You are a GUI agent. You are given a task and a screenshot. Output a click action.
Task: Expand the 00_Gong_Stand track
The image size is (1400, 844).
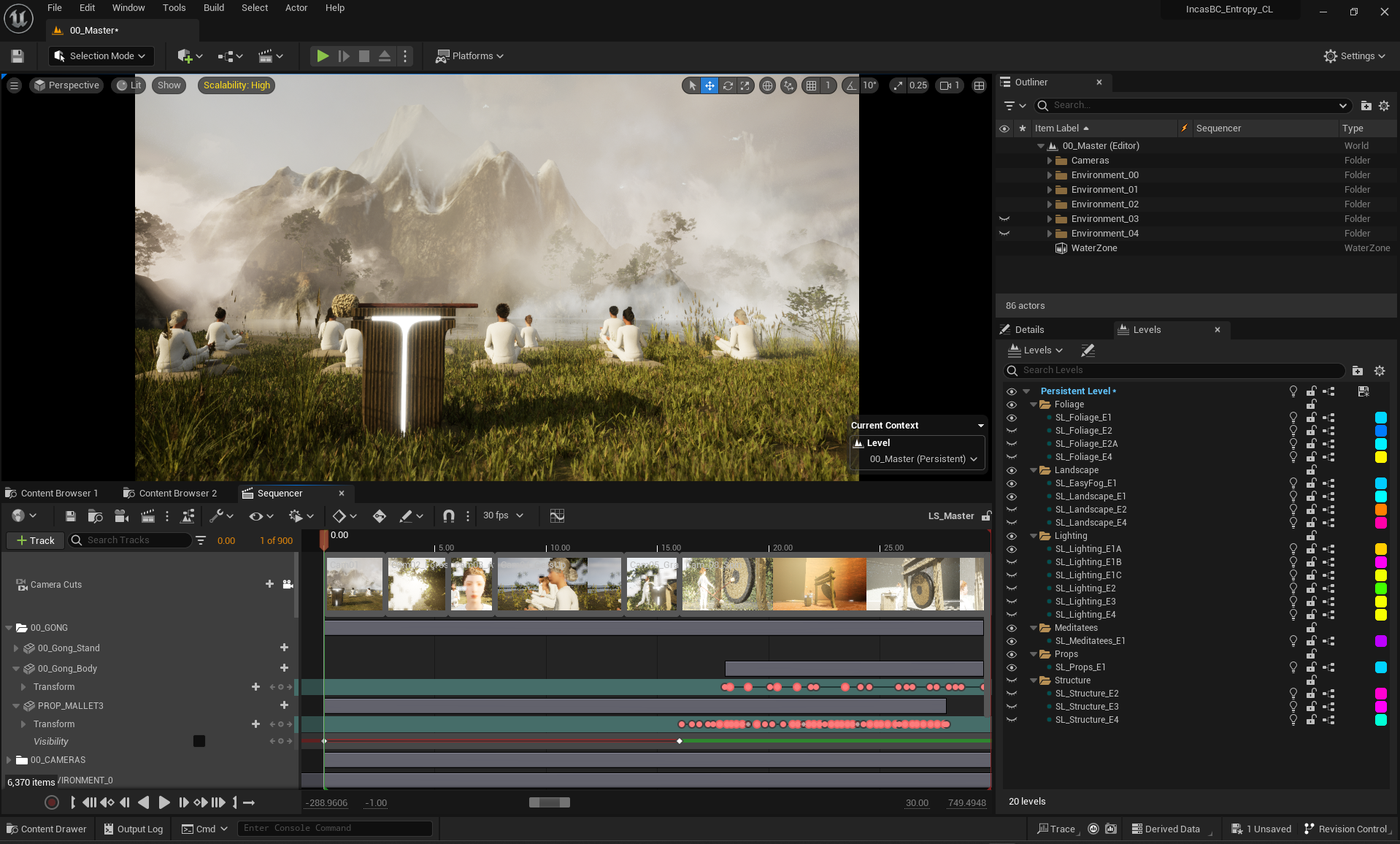(x=16, y=648)
